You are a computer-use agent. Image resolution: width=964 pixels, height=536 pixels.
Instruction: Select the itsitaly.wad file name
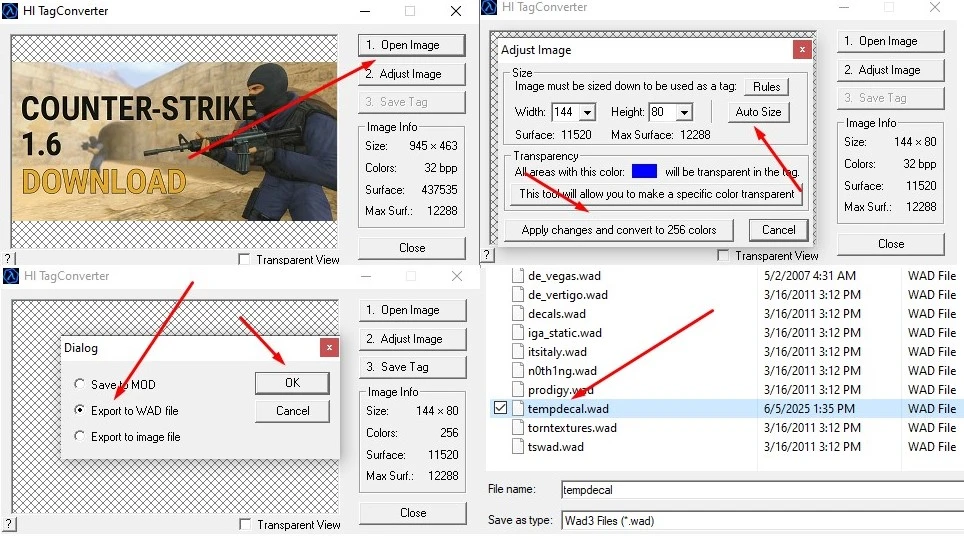click(x=557, y=352)
